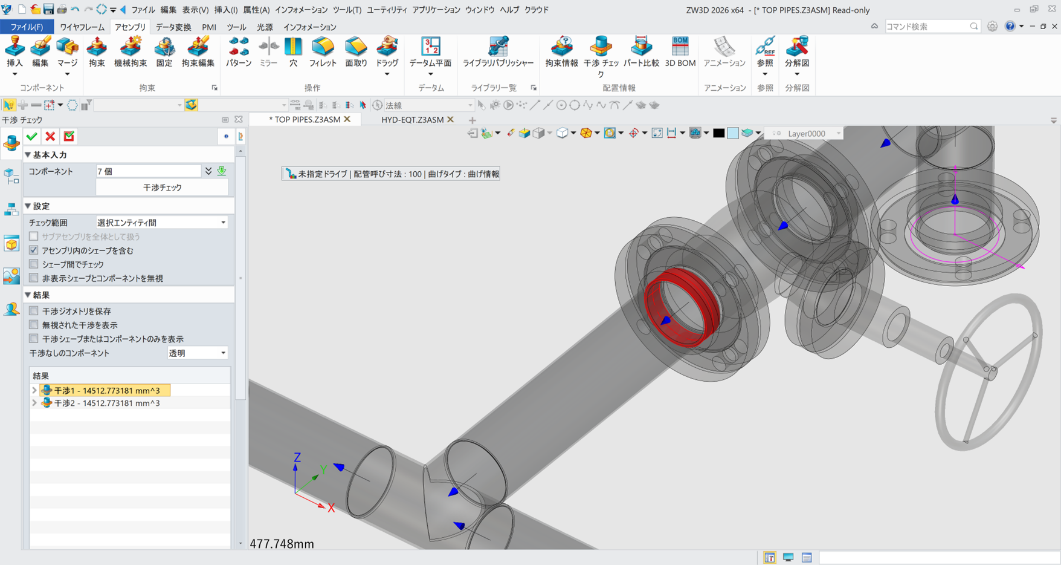Select the 拘束 constraint tool

point(97,52)
